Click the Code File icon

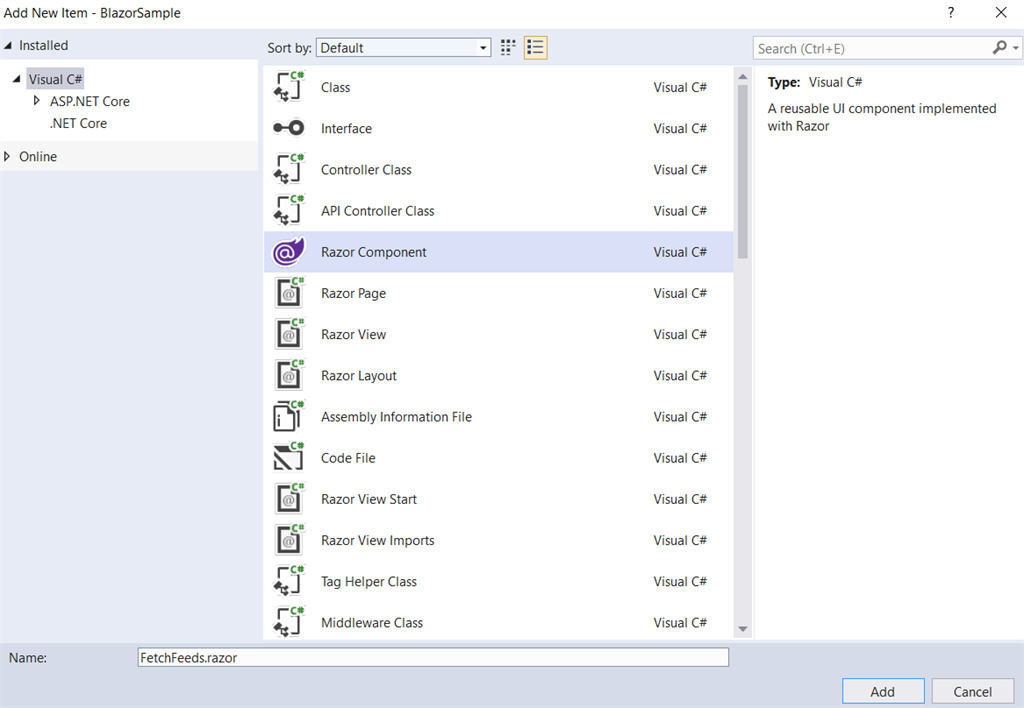pyautogui.click(x=289, y=457)
